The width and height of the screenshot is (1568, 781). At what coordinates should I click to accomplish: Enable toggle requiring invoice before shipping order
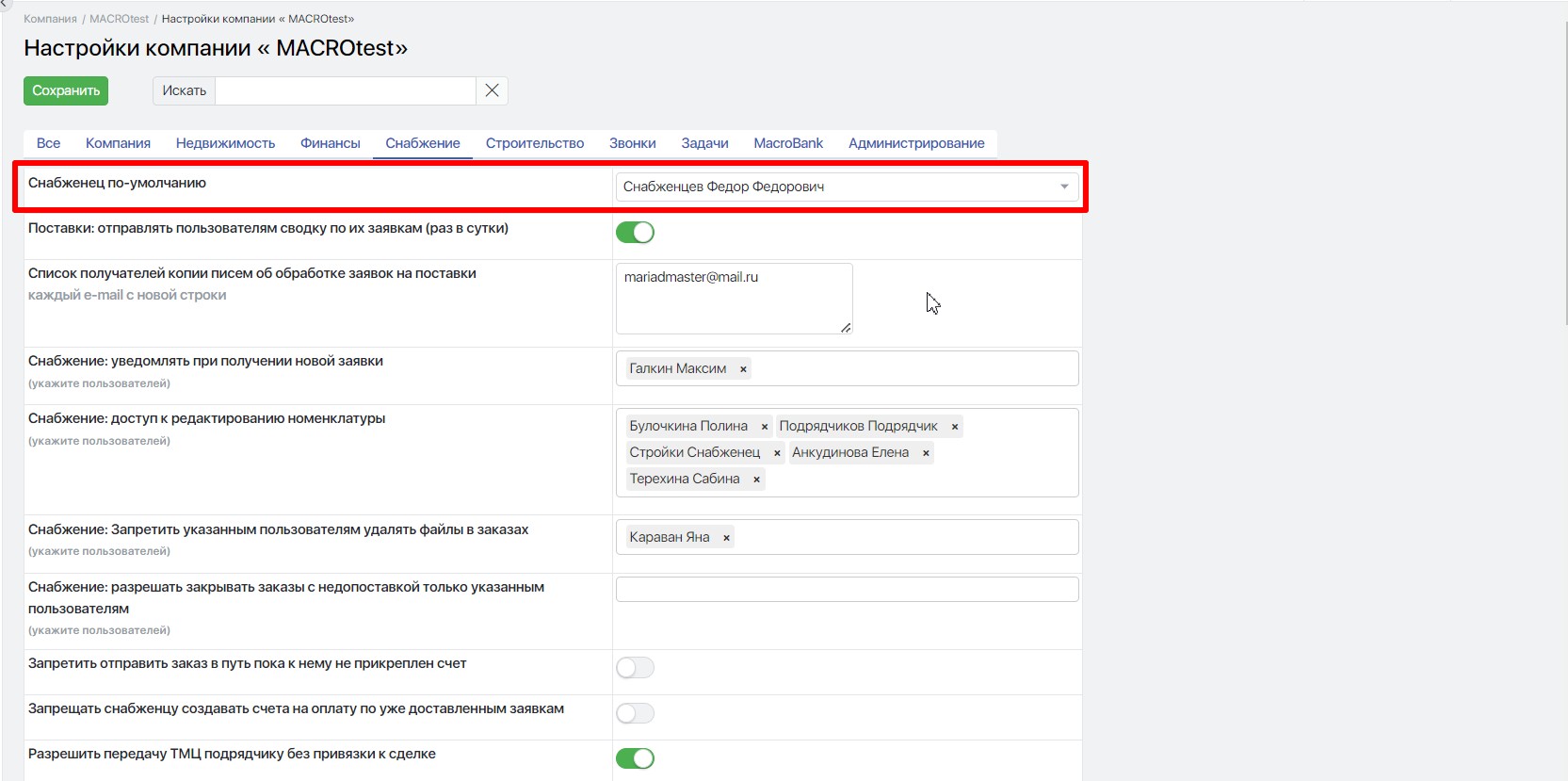pyautogui.click(x=635, y=668)
